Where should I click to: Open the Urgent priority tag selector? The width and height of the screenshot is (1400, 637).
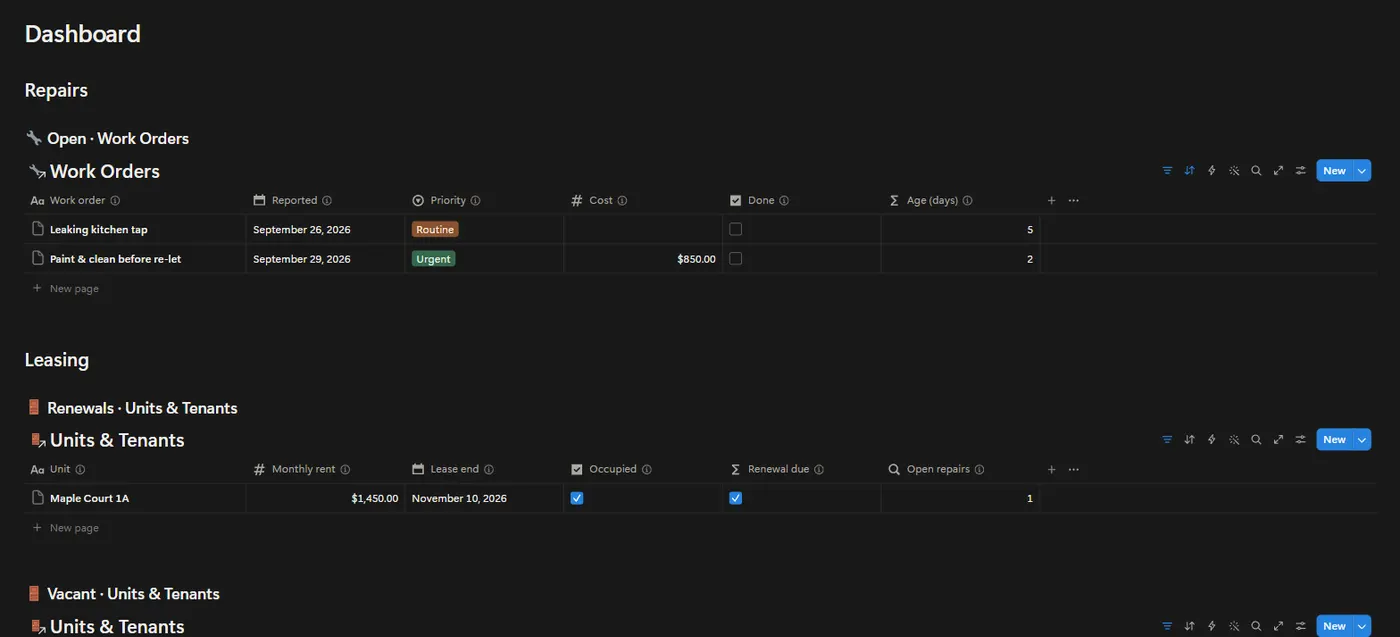pyautogui.click(x=433, y=259)
